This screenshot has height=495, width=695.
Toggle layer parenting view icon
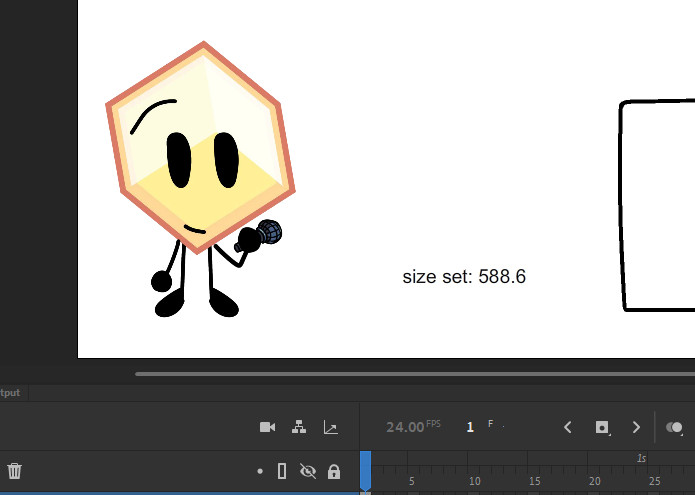point(299,427)
